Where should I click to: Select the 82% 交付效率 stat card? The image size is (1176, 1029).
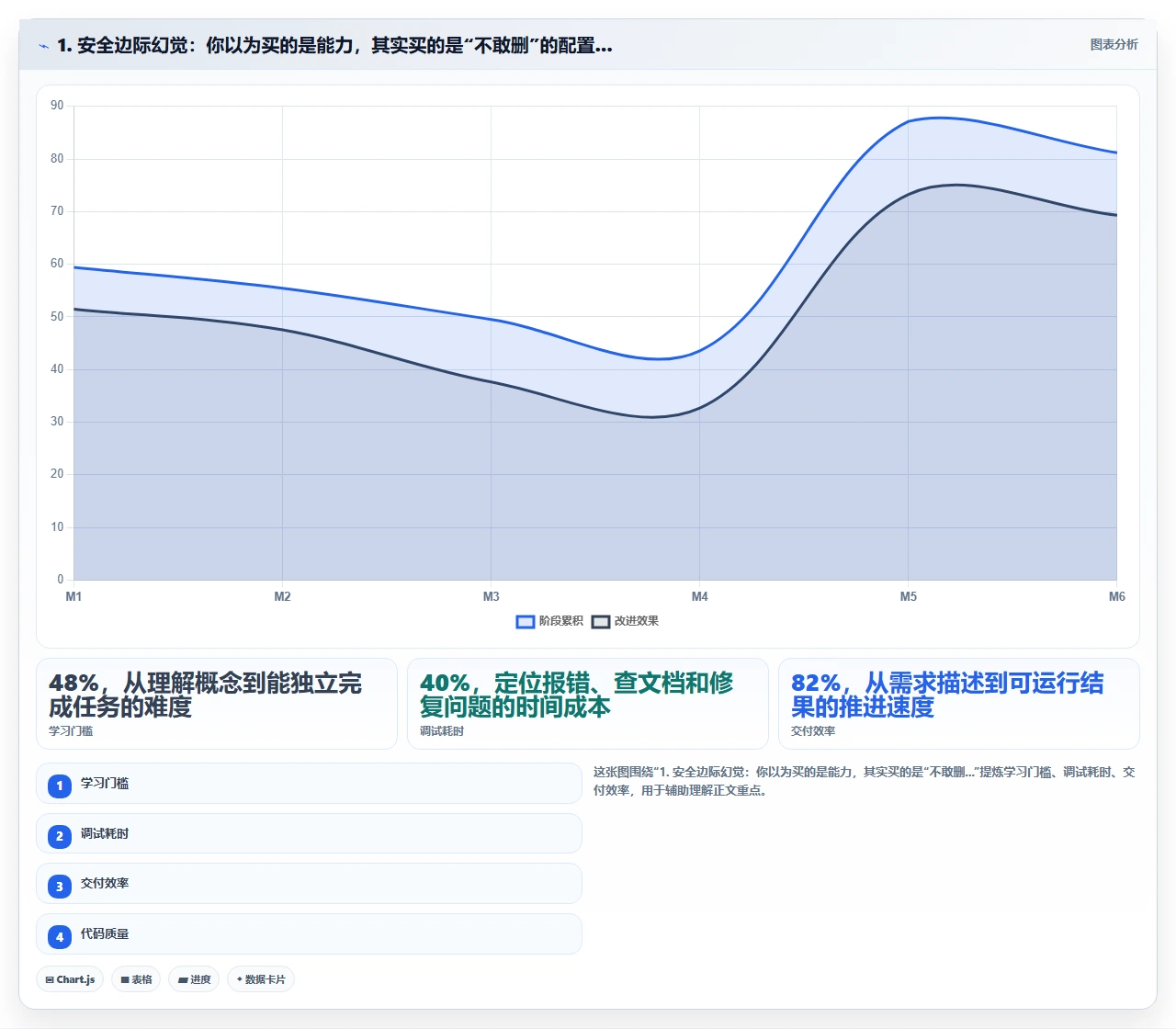point(959,704)
